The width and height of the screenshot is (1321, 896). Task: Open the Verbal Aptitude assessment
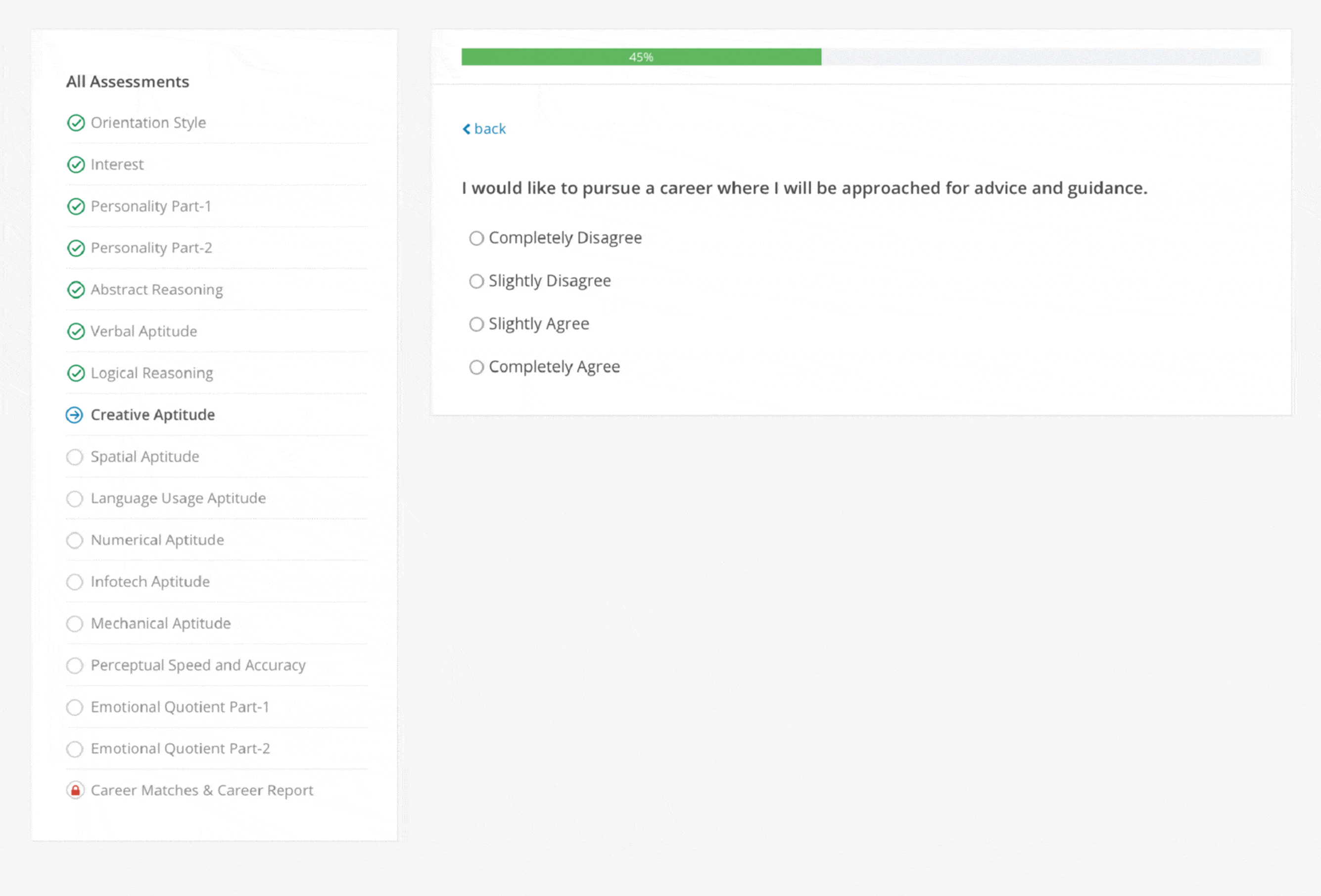click(x=144, y=331)
